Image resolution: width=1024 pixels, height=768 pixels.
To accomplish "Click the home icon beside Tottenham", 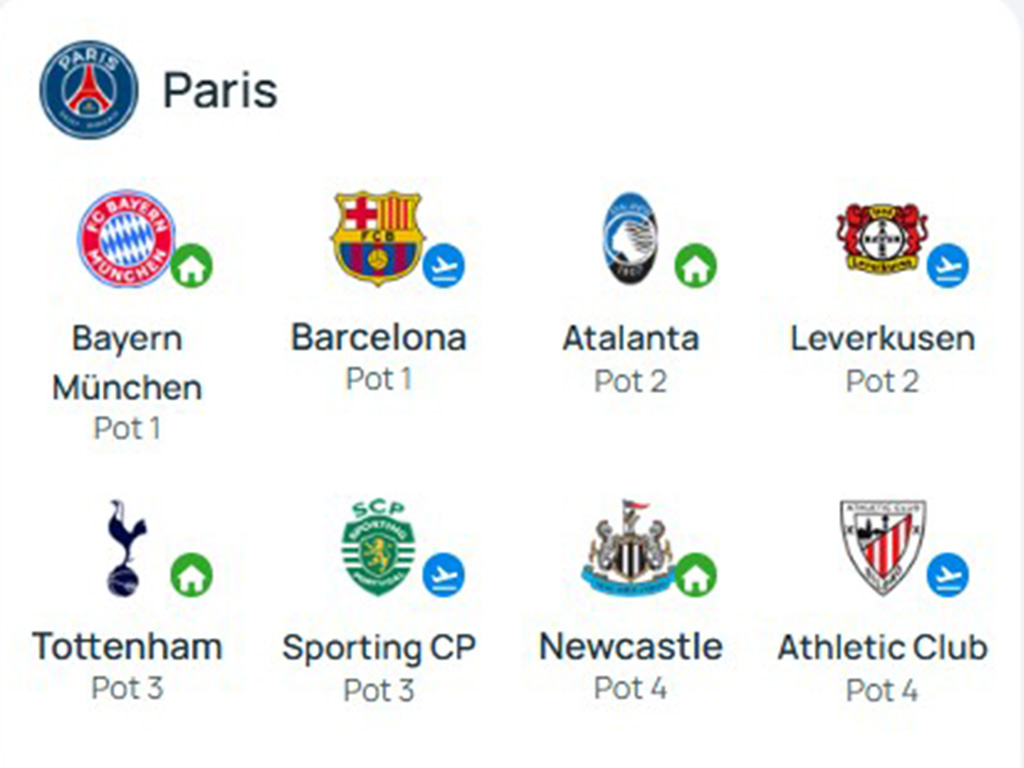I will pos(192,575).
